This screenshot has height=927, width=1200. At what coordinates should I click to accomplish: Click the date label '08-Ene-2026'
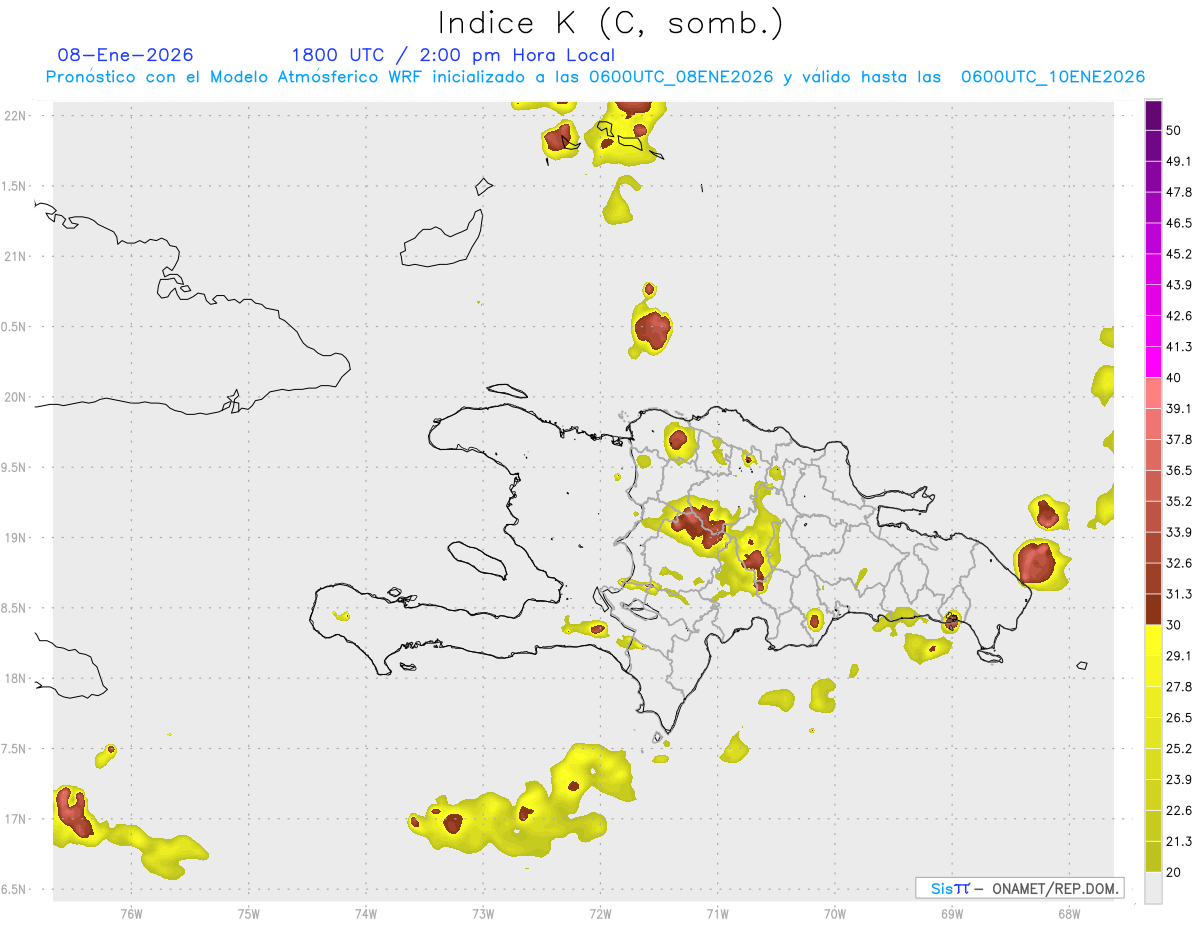126,55
